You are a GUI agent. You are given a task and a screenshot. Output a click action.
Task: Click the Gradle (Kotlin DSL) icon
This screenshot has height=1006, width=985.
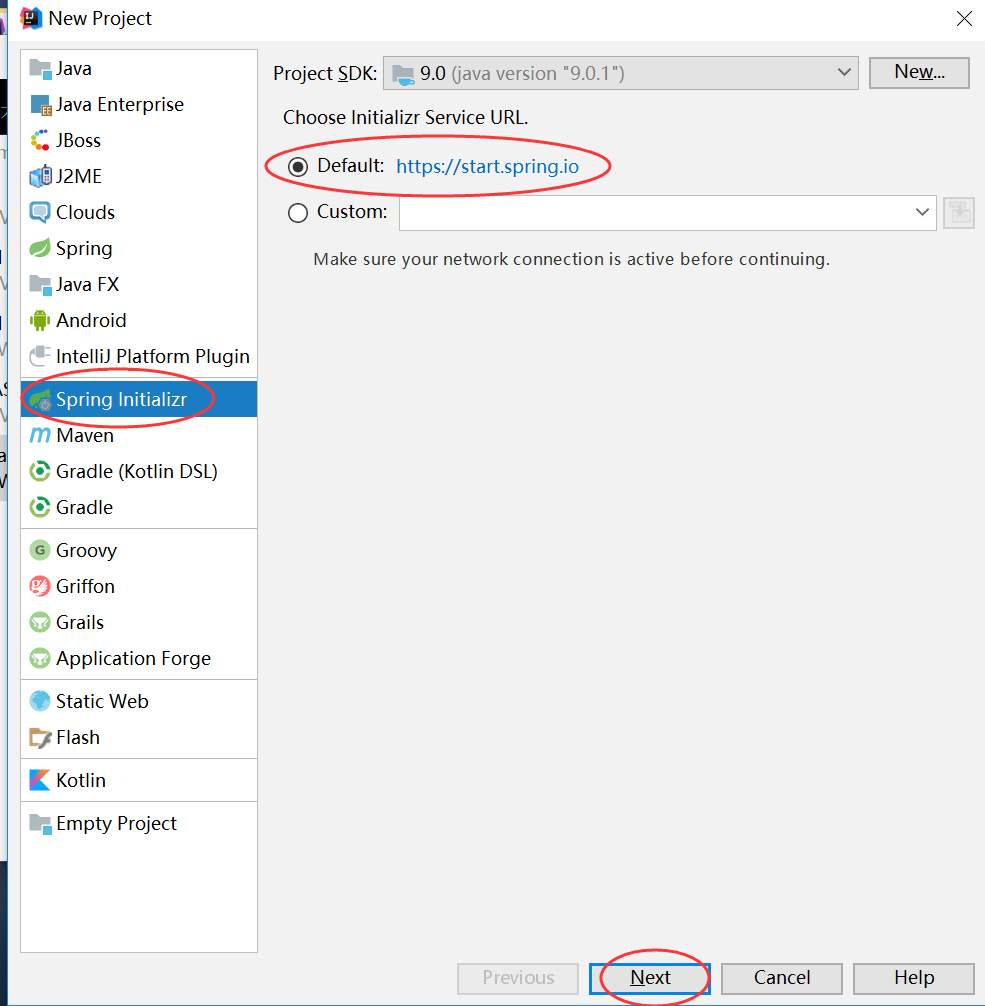pyautogui.click(x=40, y=472)
